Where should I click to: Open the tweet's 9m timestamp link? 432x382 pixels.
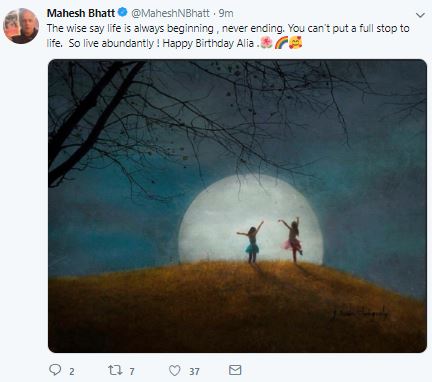coord(226,13)
